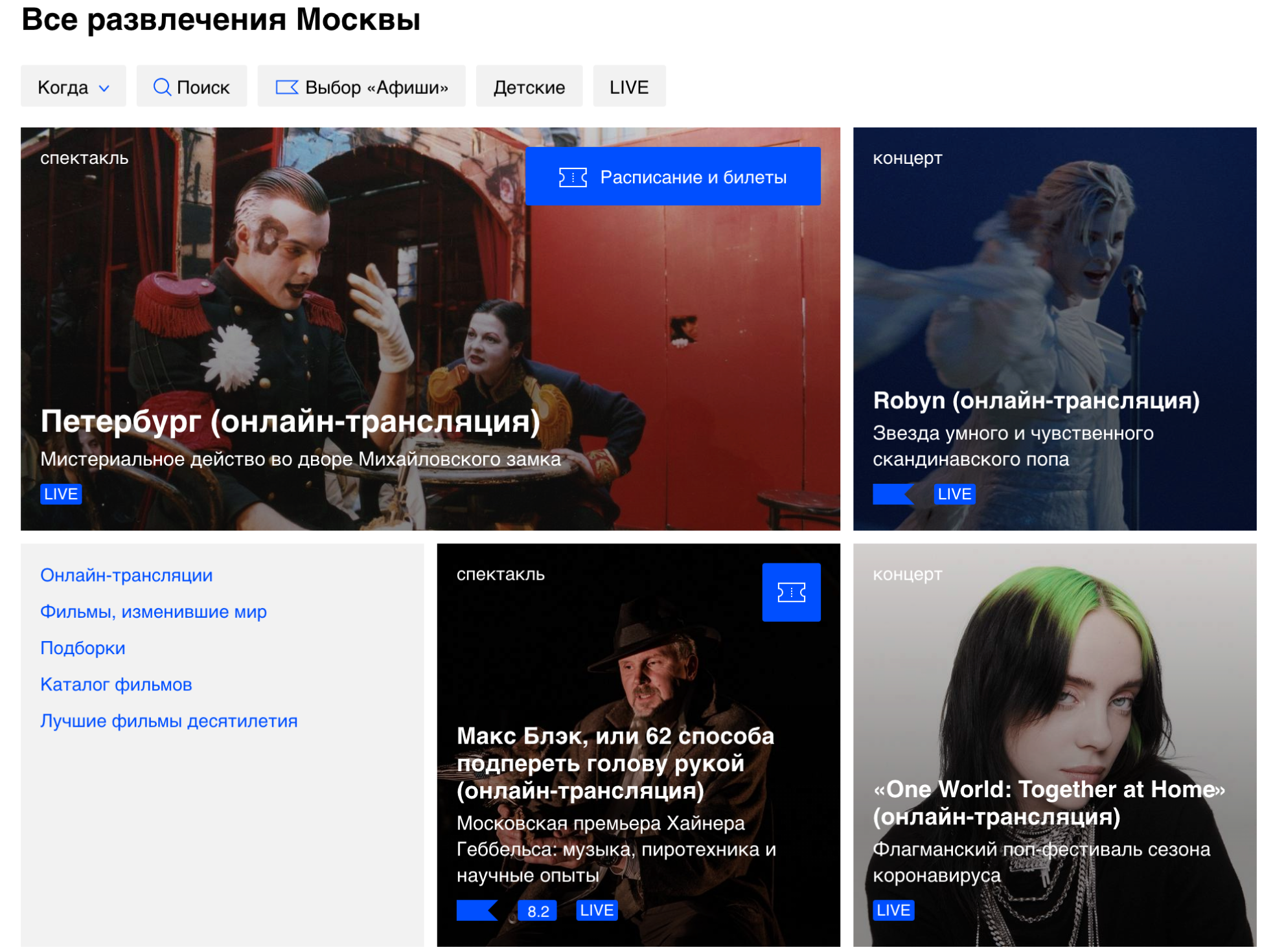
Task: Open Онлайн-трансляции link
Action: point(126,575)
